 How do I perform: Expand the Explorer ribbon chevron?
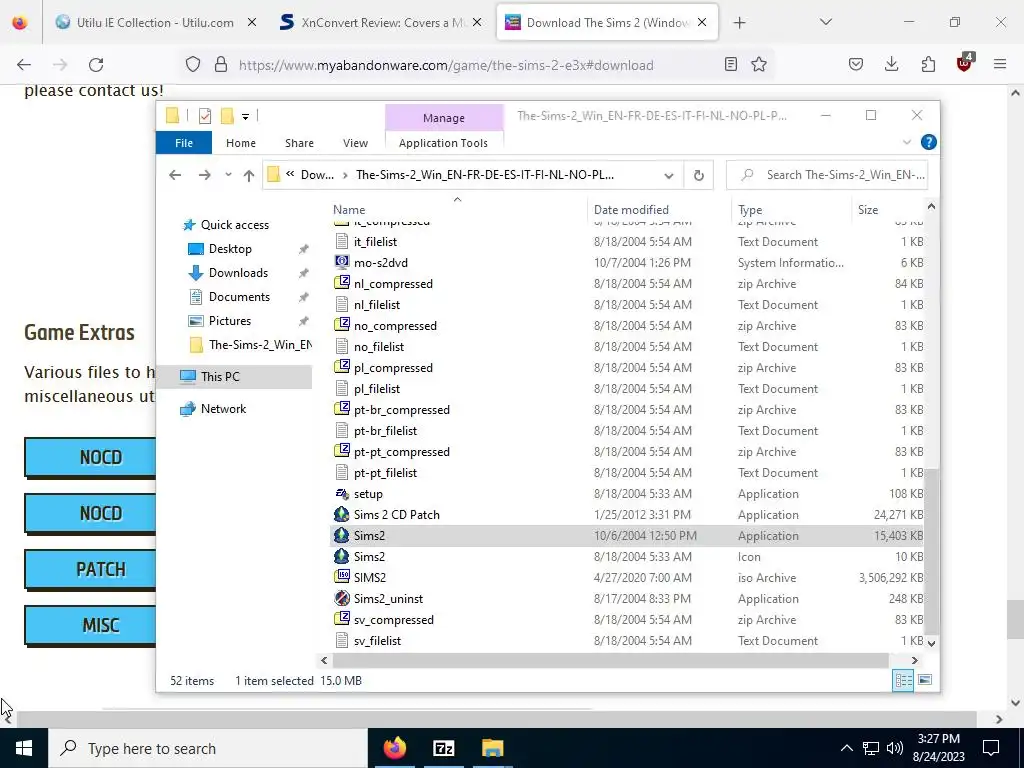coord(906,142)
